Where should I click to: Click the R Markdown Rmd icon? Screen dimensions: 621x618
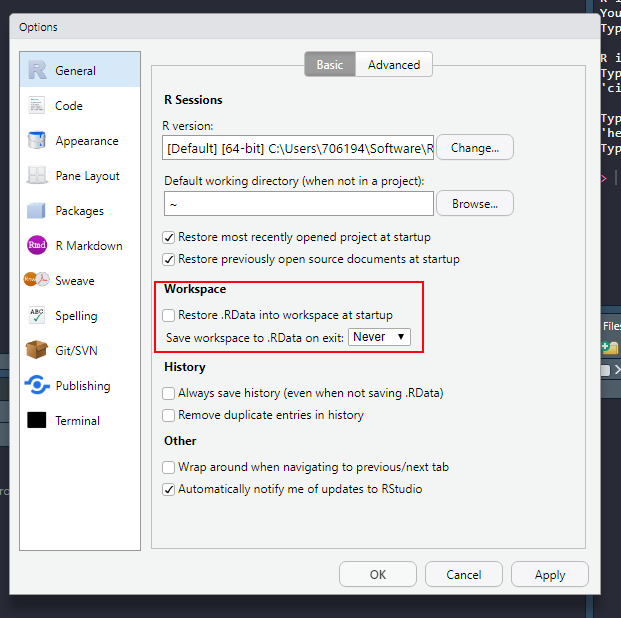(37, 245)
